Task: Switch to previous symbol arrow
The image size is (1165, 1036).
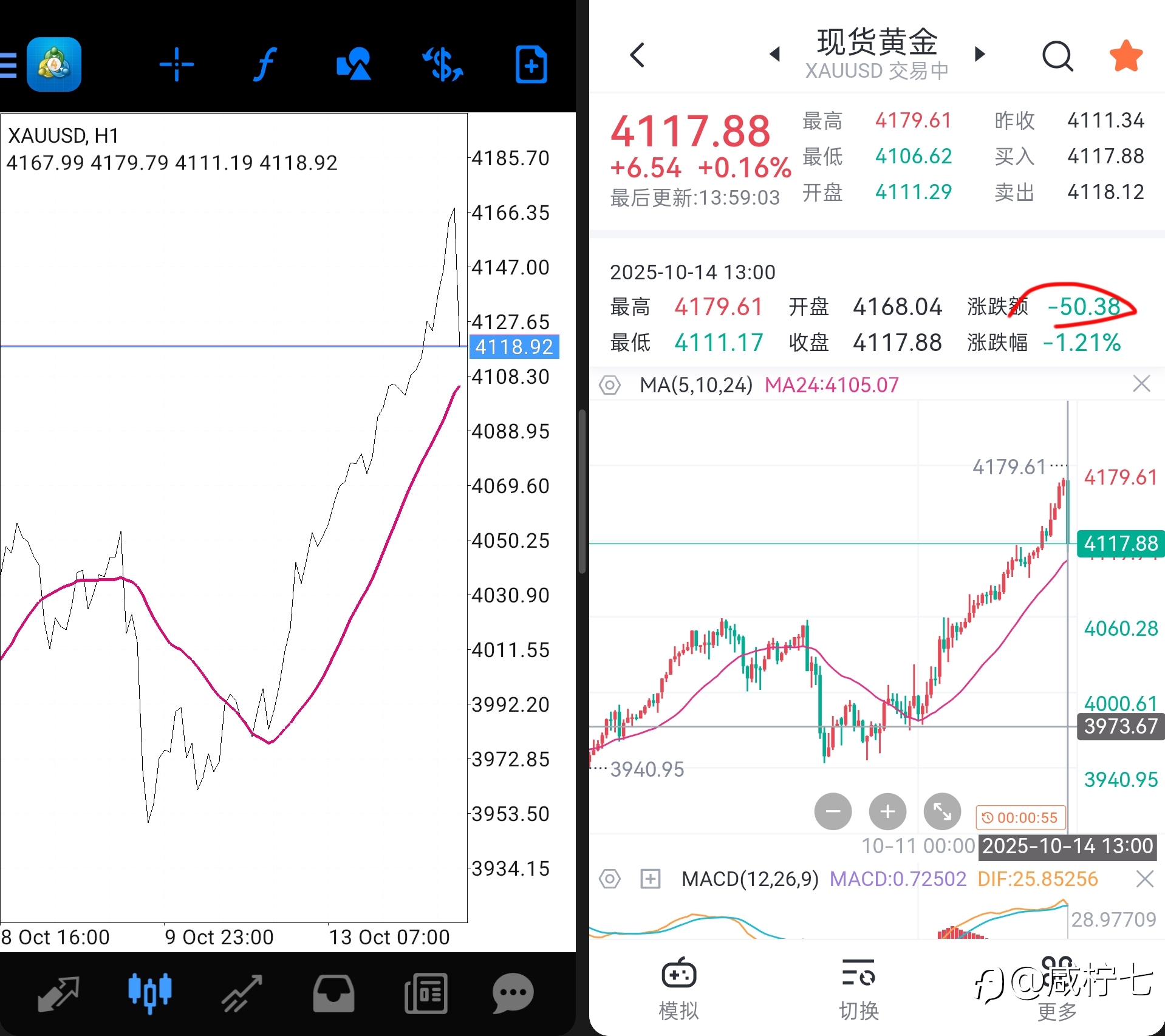Action: [x=774, y=55]
